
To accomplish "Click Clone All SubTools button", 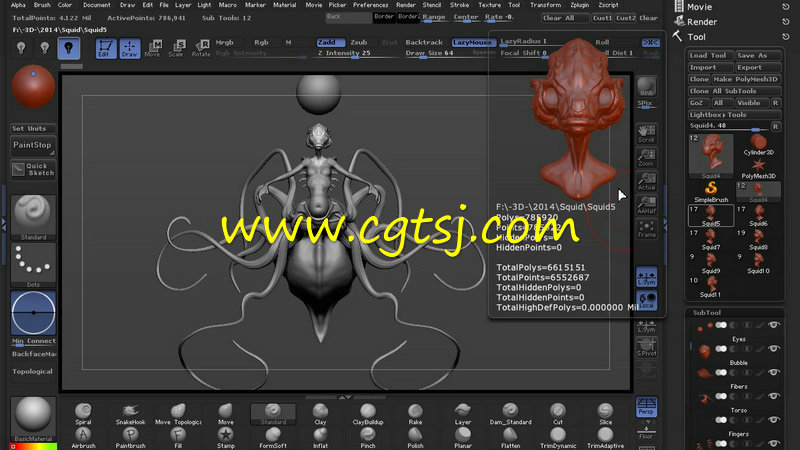I will [x=734, y=91].
